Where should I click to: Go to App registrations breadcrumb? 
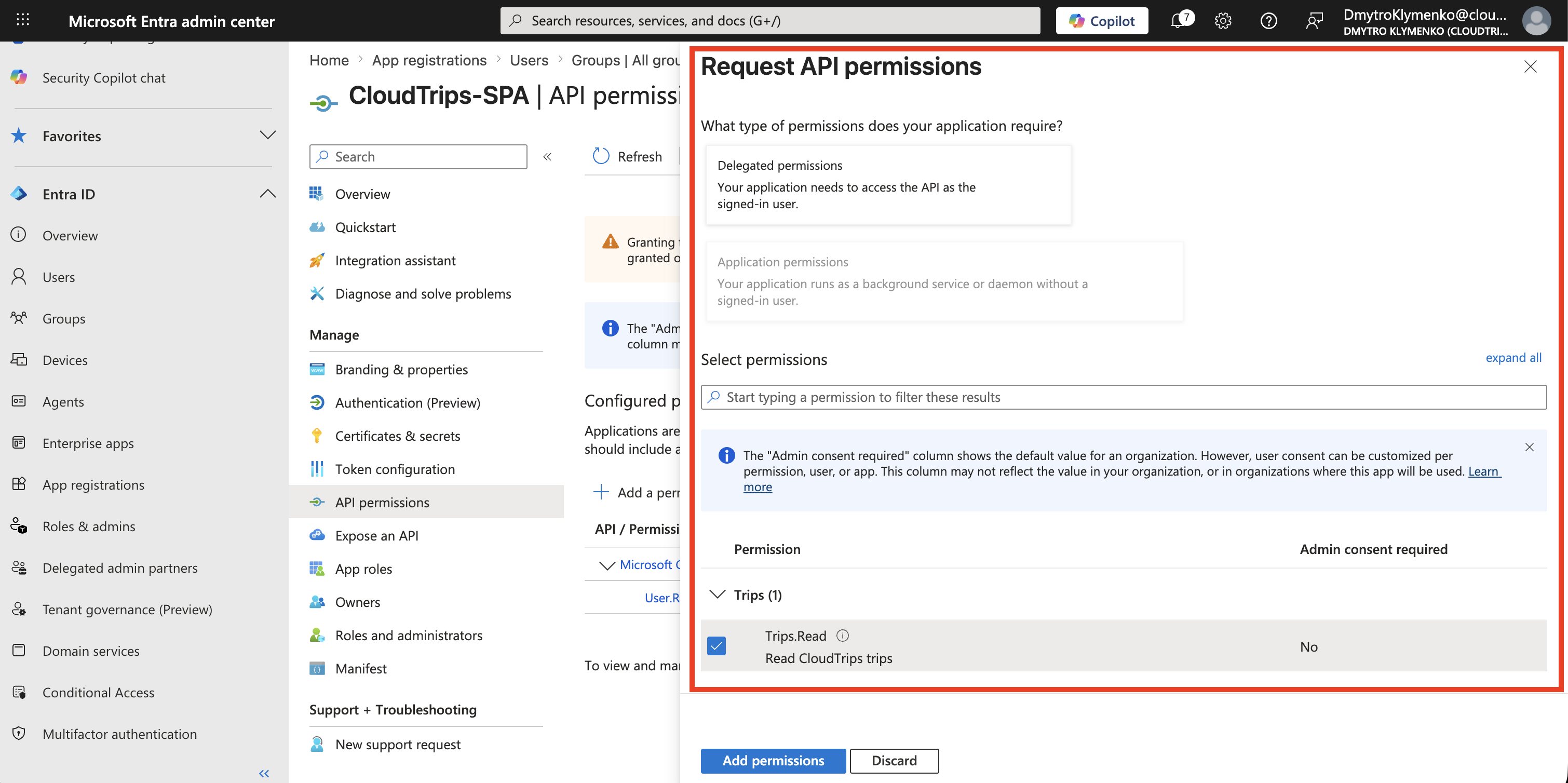coord(429,60)
